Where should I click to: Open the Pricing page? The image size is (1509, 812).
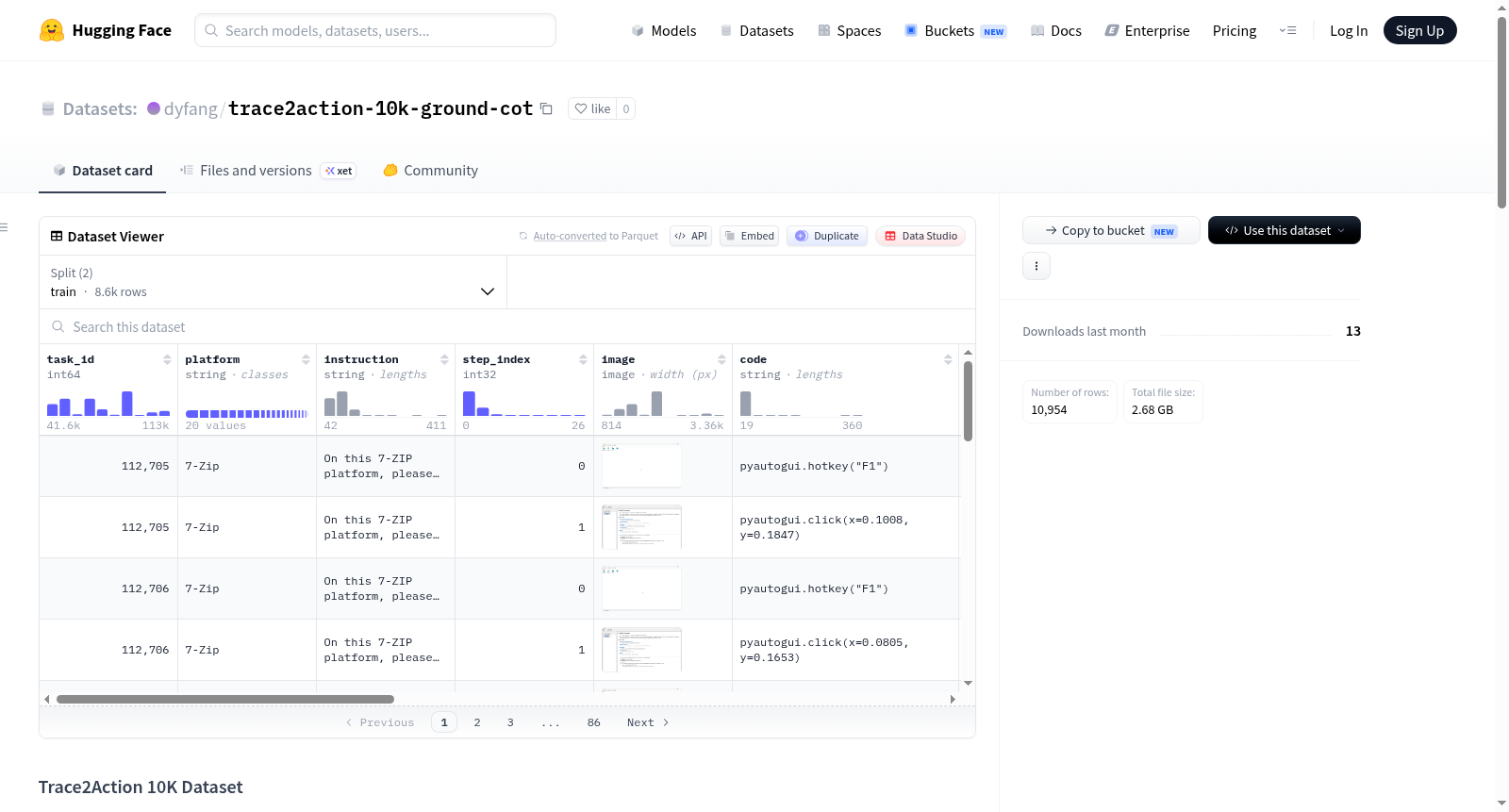[1235, 30]
